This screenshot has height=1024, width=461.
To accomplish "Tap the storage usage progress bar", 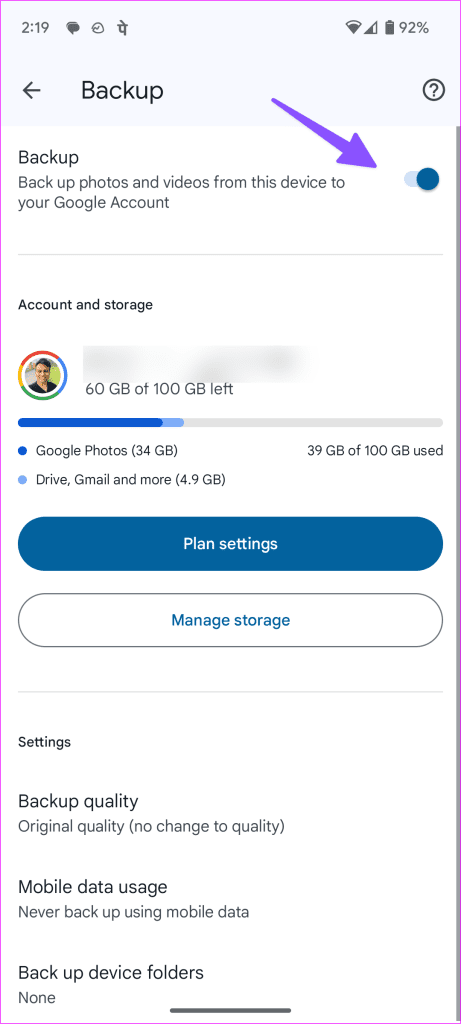I will point(230,423).
